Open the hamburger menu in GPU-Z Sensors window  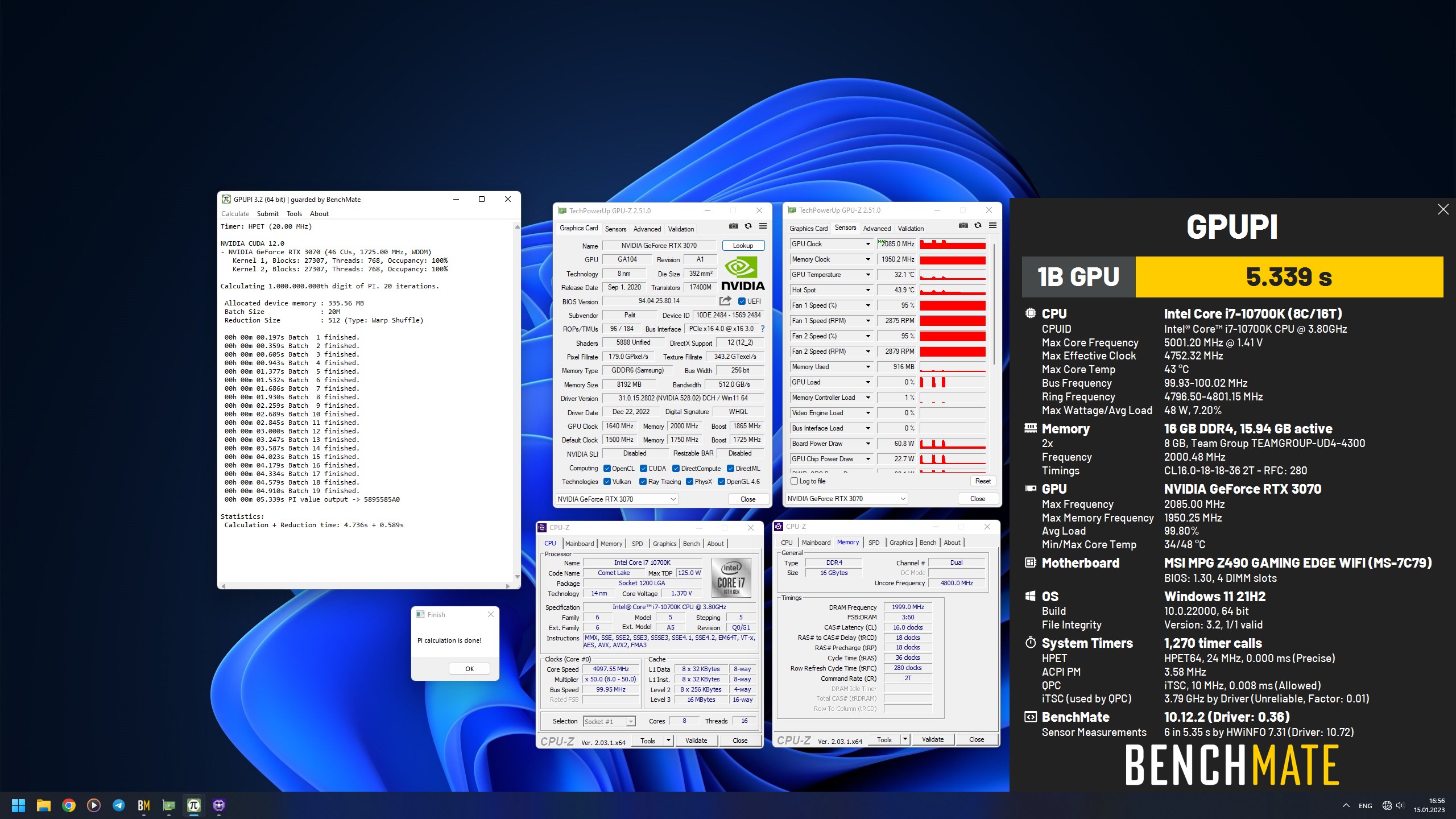tap(992, 226)
